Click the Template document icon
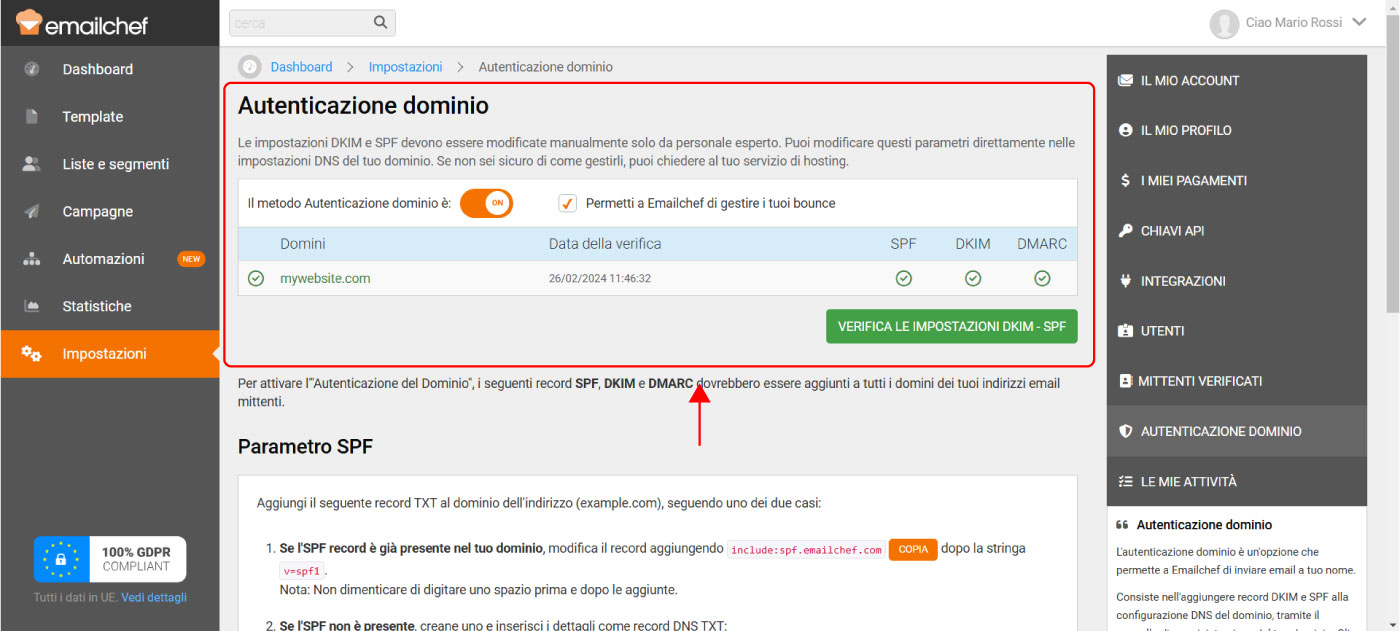Image resolution: width=1400 pixels, height=631 pixels. [x=32, y=117]
